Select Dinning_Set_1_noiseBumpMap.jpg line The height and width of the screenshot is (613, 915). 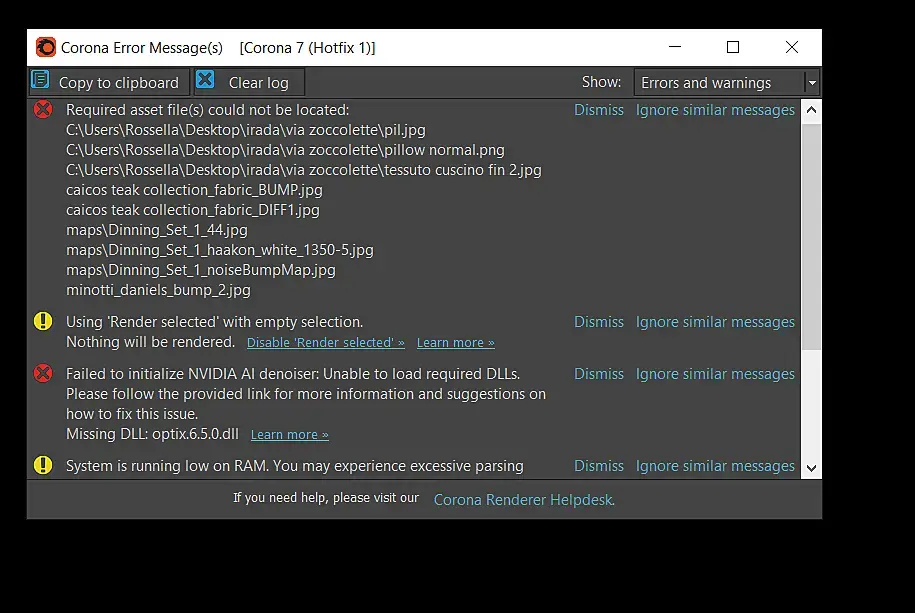pos(201,270)
